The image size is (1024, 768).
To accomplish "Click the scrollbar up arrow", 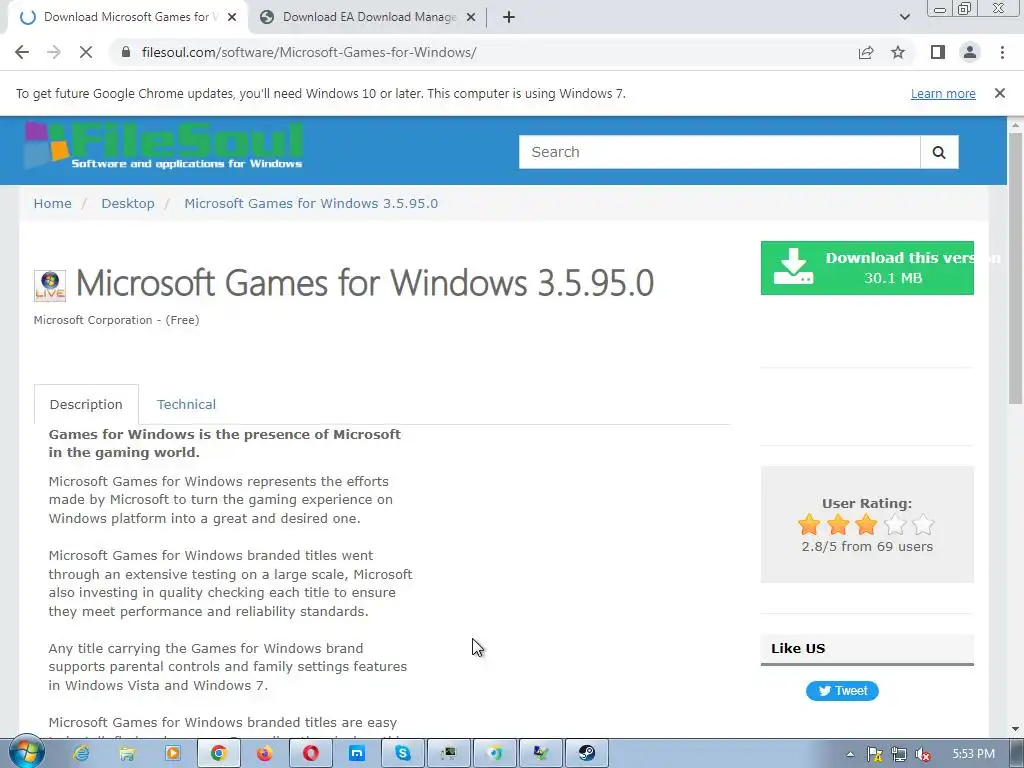I will (1016, 125).
